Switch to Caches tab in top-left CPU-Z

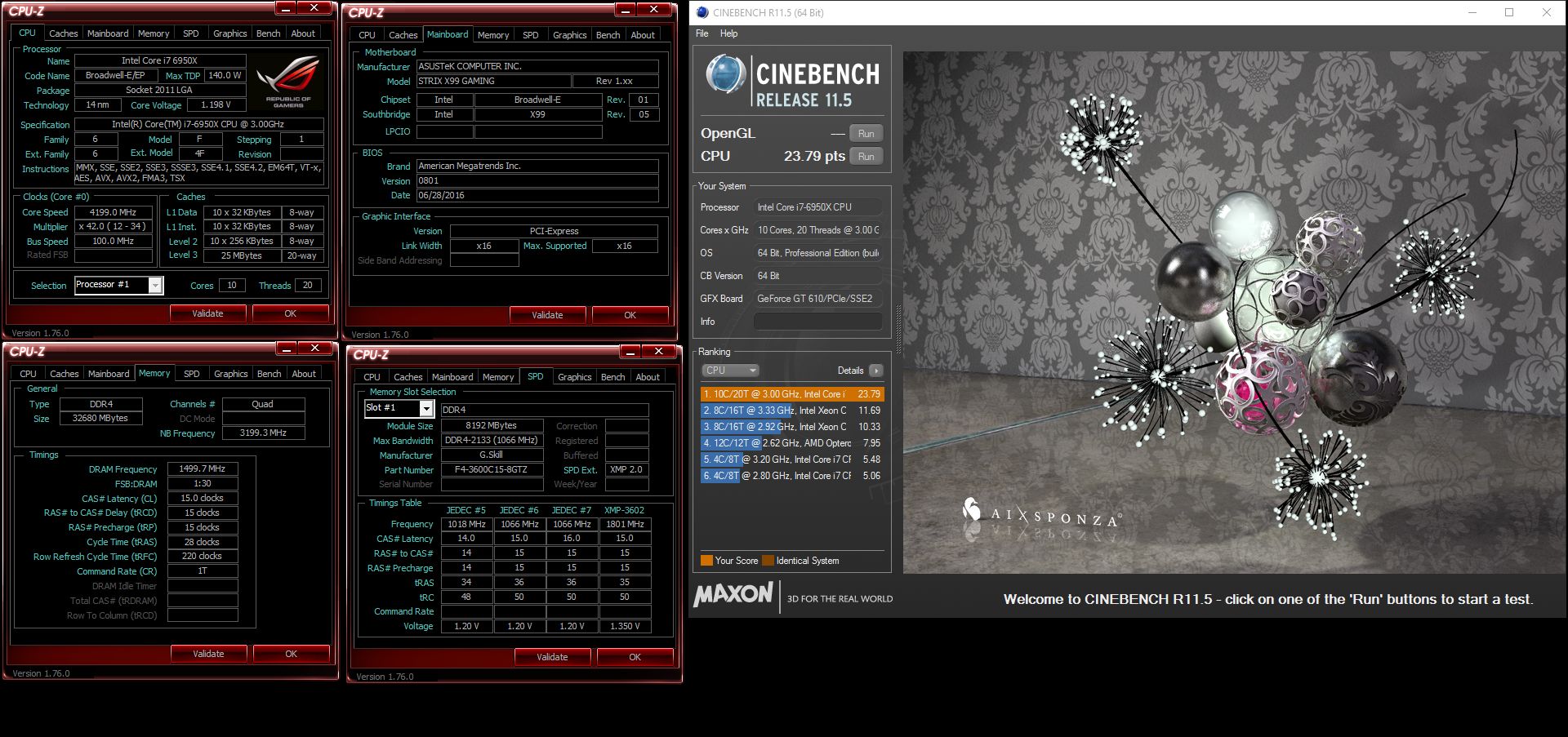[63, 33]
